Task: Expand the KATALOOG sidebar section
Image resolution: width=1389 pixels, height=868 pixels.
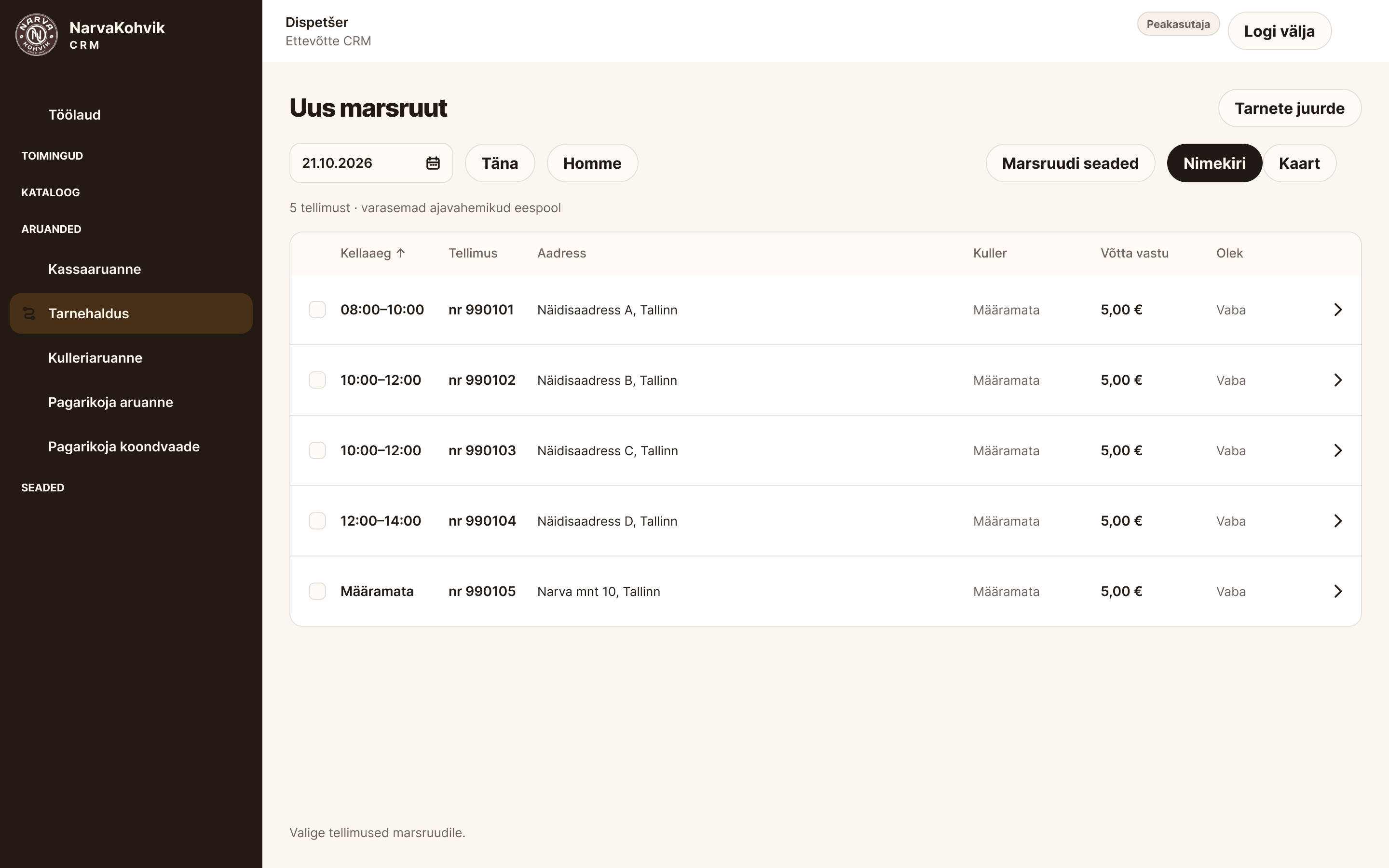Action: point(51,193)
